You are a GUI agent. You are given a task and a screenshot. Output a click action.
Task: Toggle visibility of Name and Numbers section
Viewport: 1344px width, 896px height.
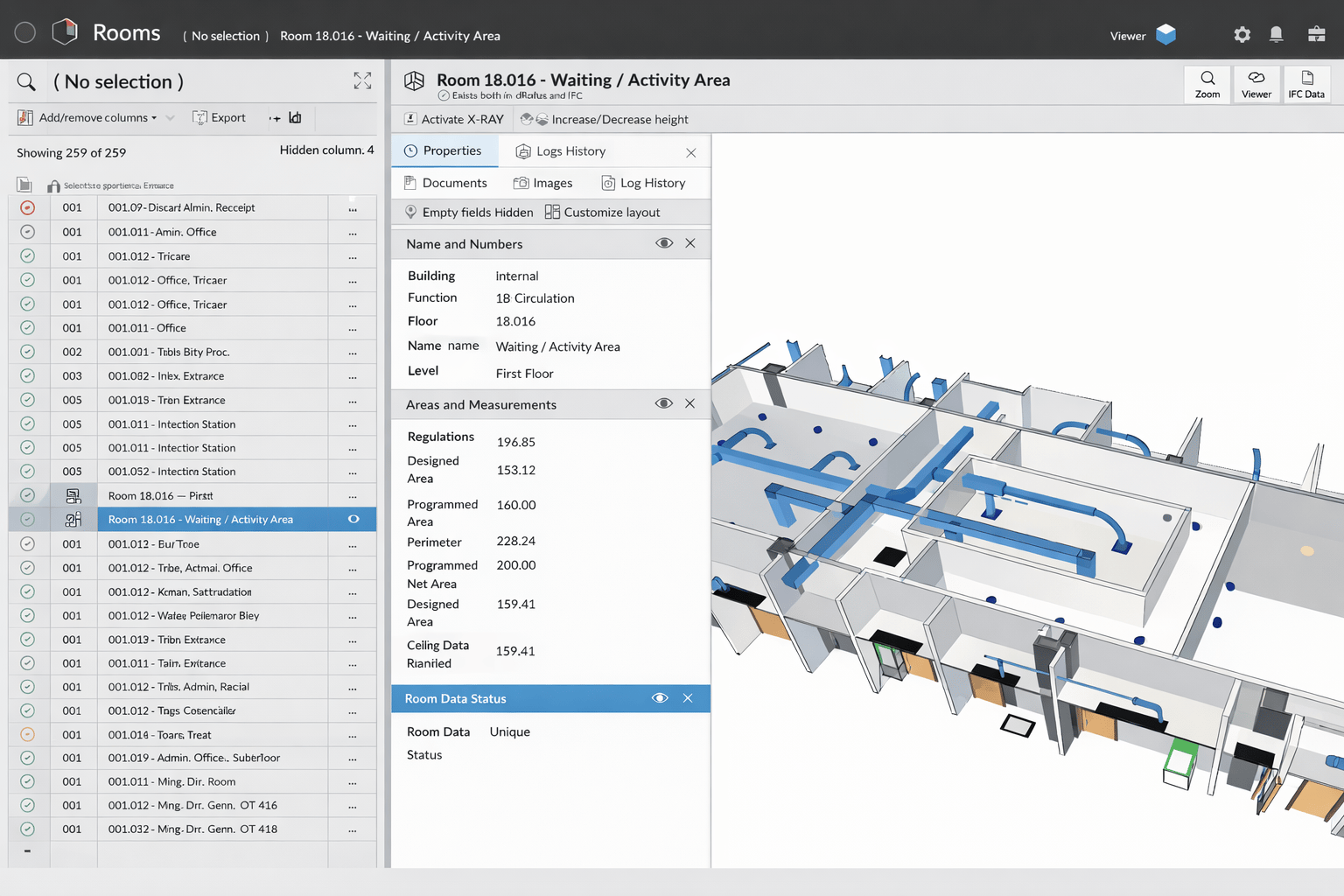point(664,243)
